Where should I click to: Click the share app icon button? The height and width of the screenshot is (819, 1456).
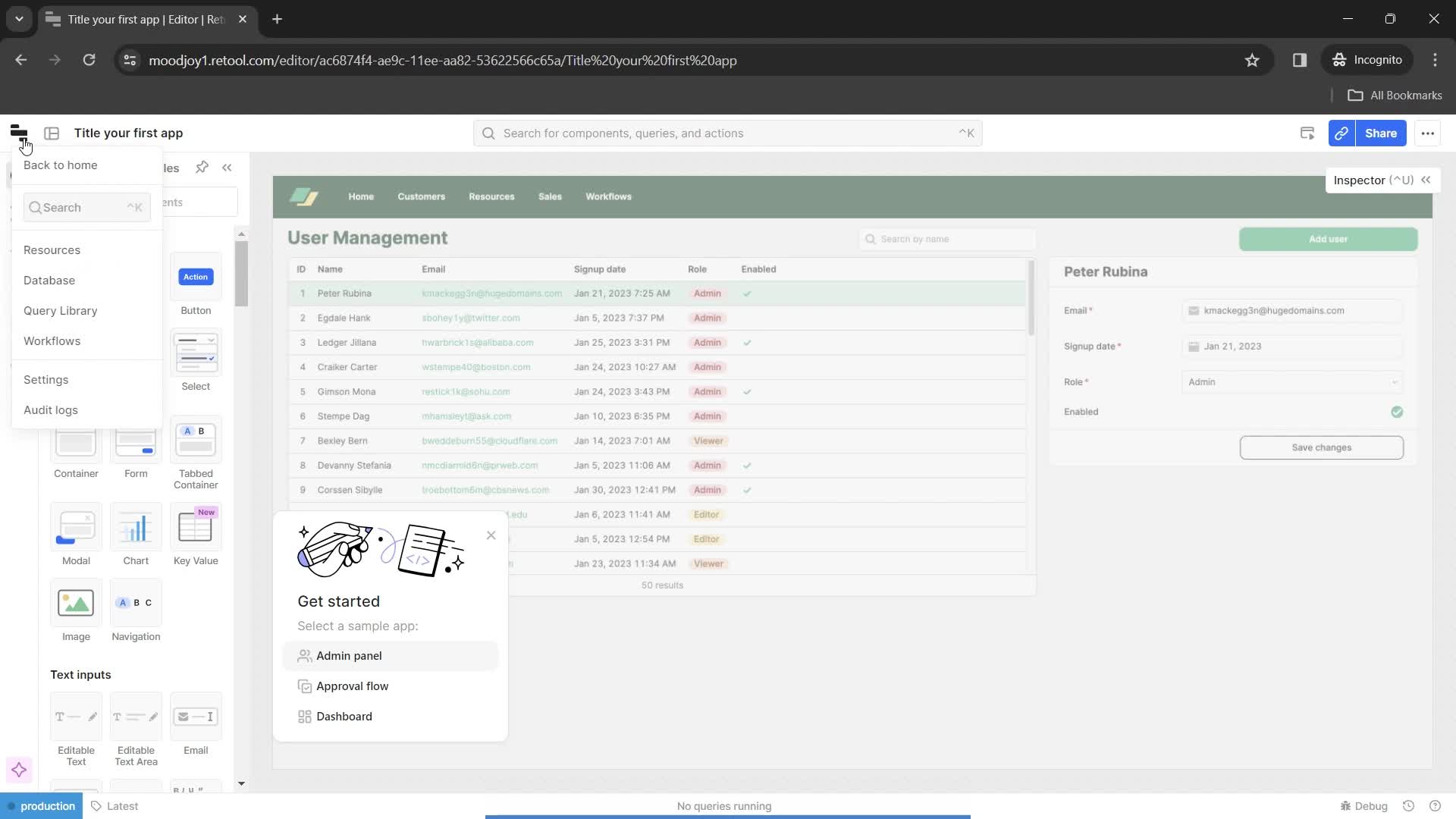click(x=1344, y=133)
